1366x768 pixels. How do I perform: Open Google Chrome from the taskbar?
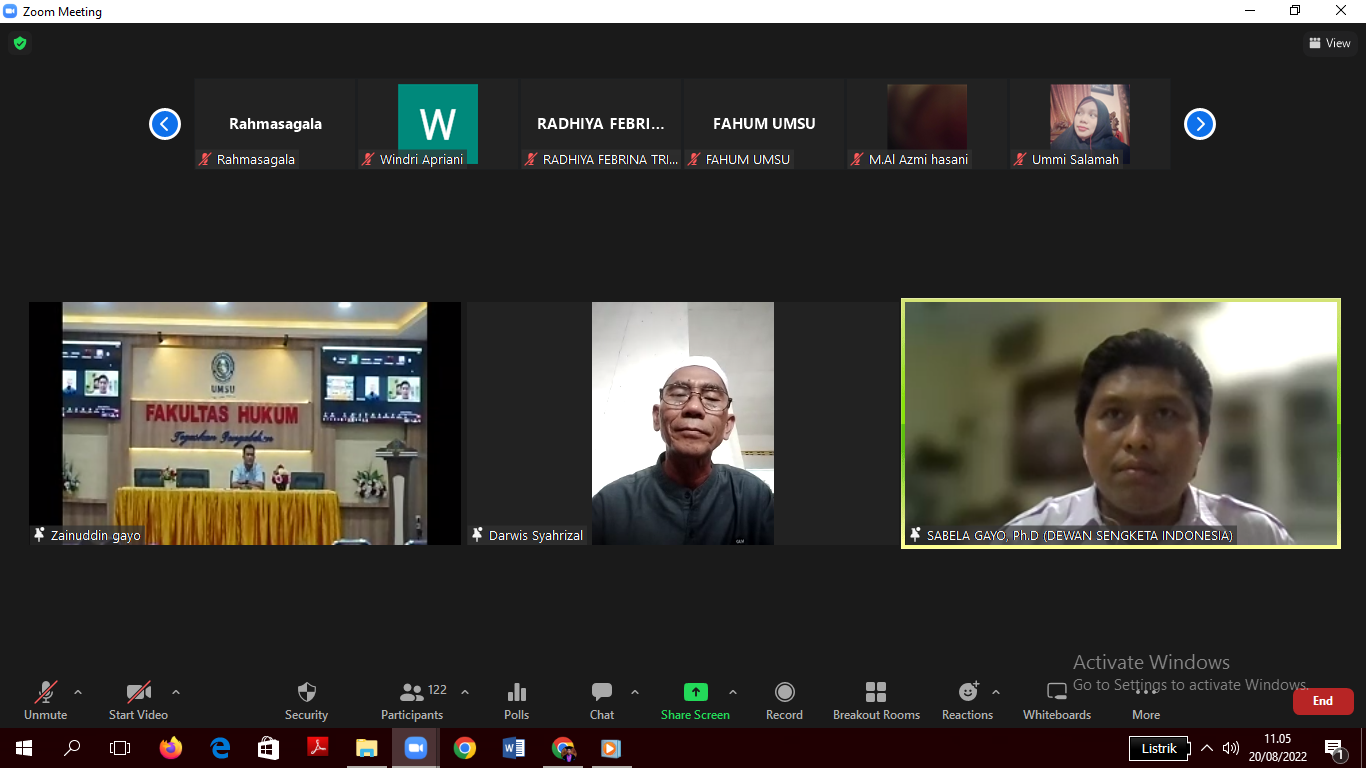click(464, 748)
